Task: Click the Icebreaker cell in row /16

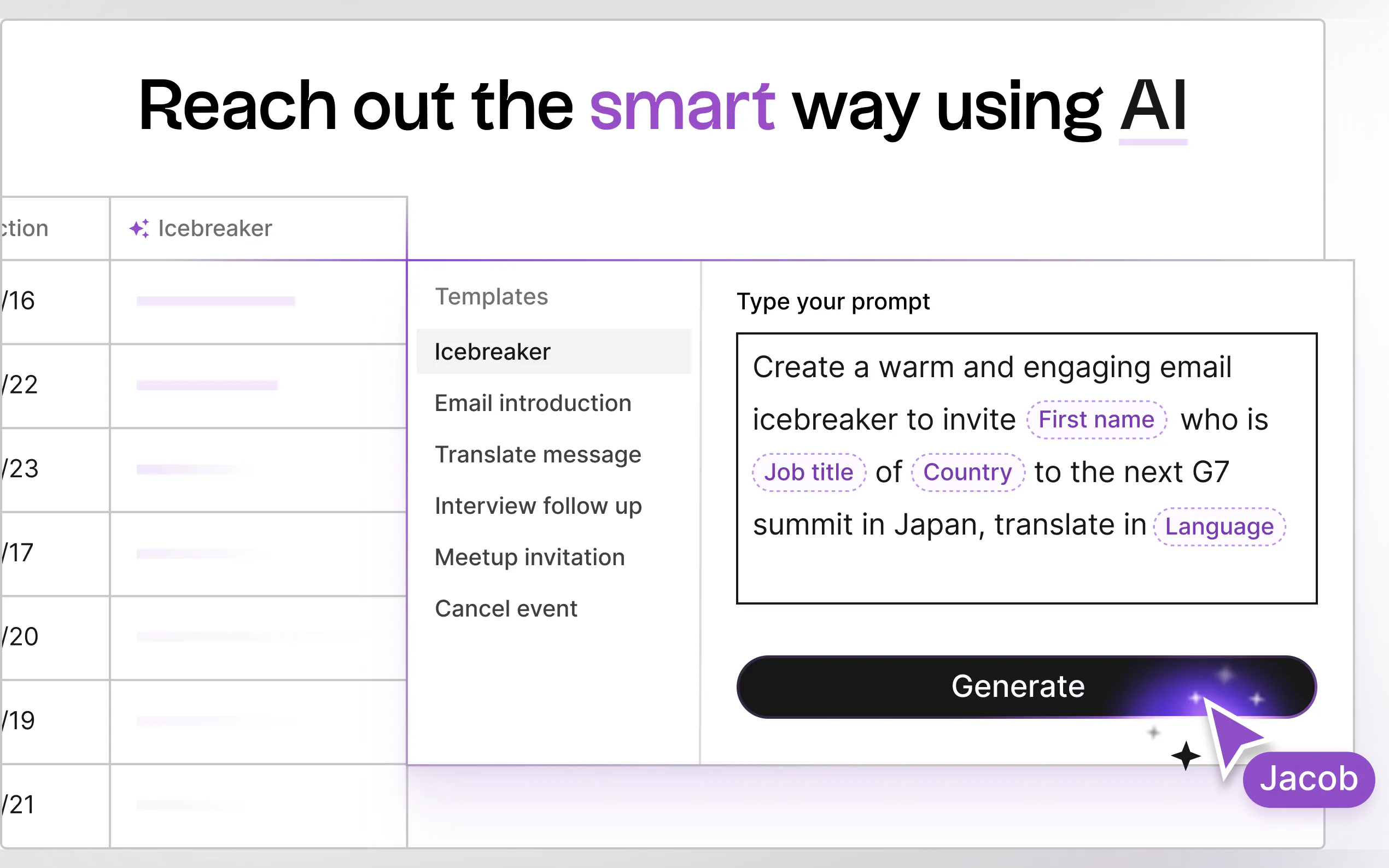Action: tap(258, 301)
